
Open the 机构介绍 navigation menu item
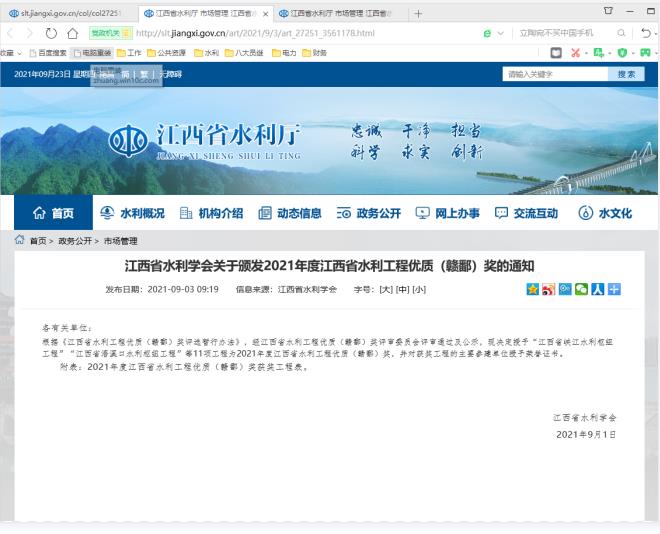point(211,213)
